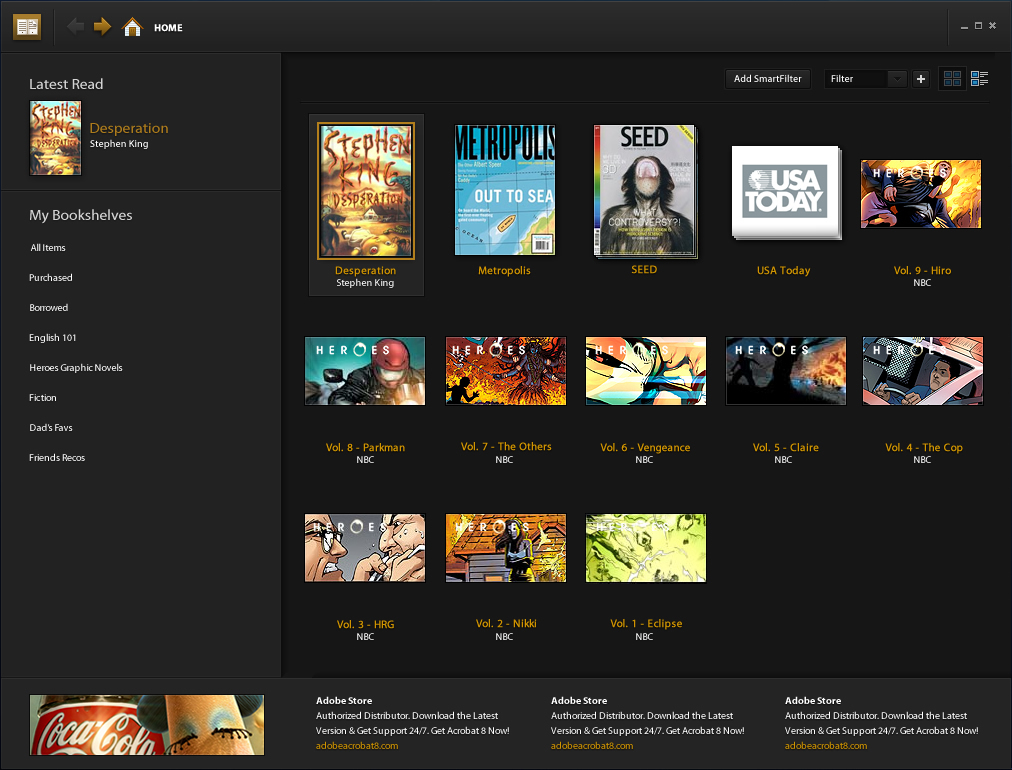The width and height of the screenshot is (1012, 770).
Task: Click the Desperation link under Latest Read
Action: click(x=129, y=128)
